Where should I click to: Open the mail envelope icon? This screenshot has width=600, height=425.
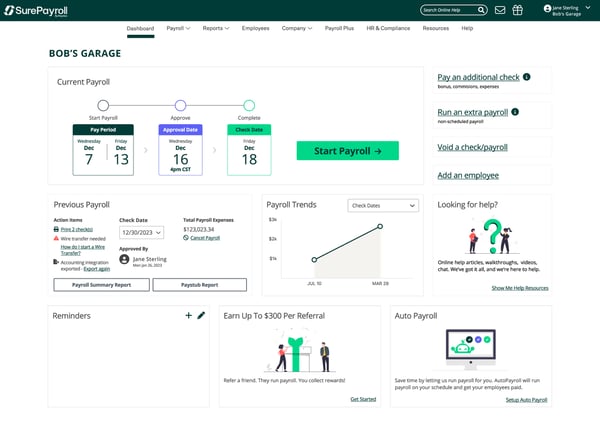(x=500, y=10)
